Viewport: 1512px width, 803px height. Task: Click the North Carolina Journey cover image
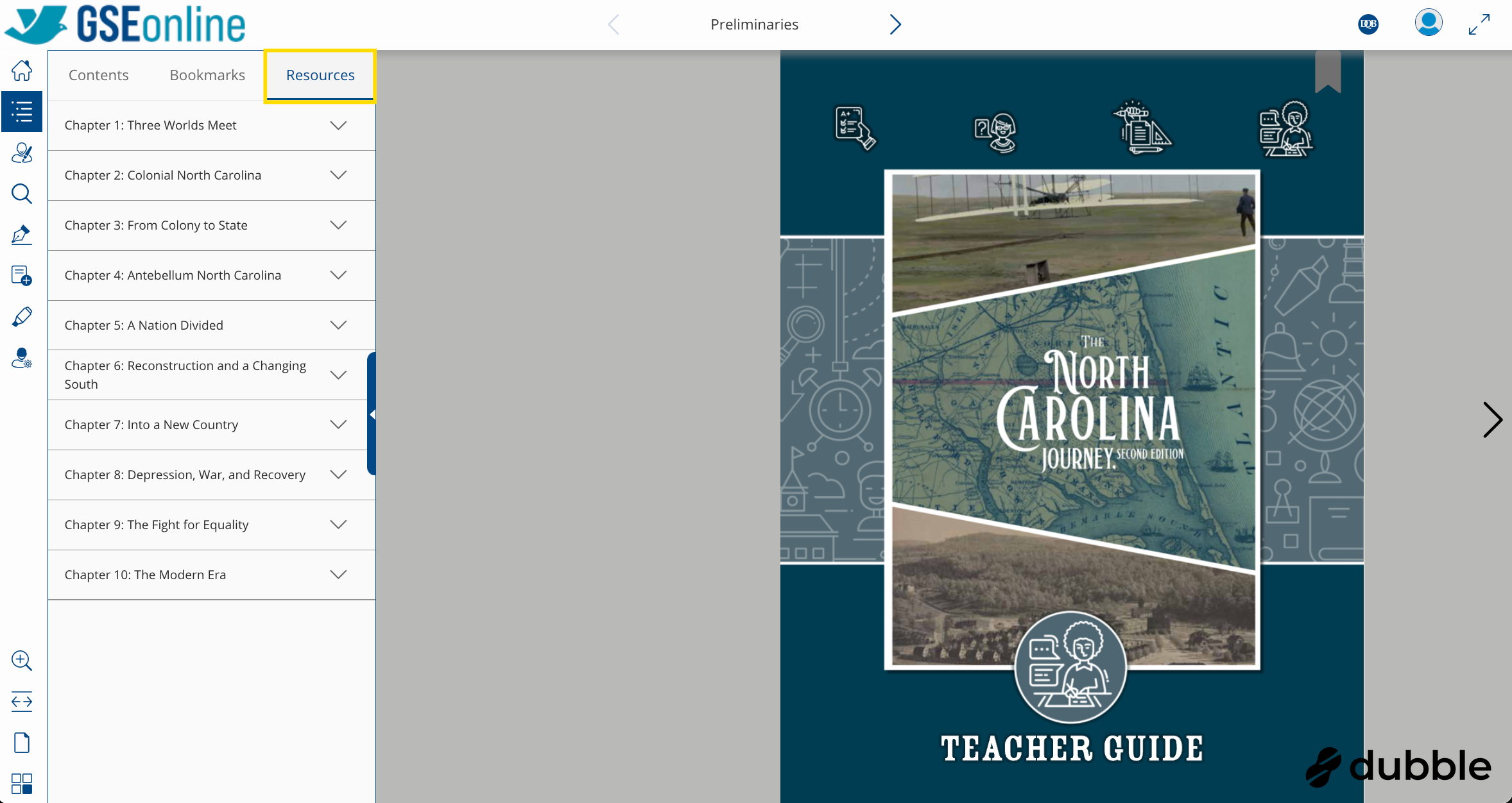coord(1072,419)
